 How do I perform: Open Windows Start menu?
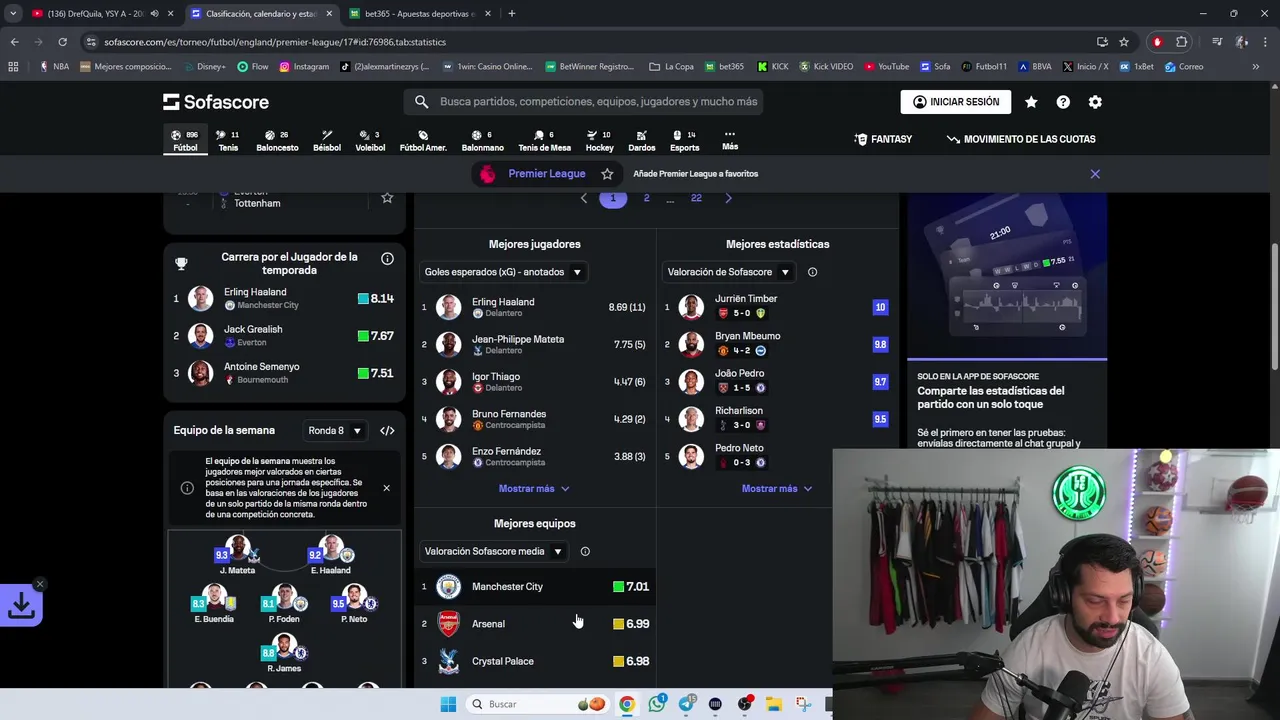pyautogui.click(x=448, y=704)
